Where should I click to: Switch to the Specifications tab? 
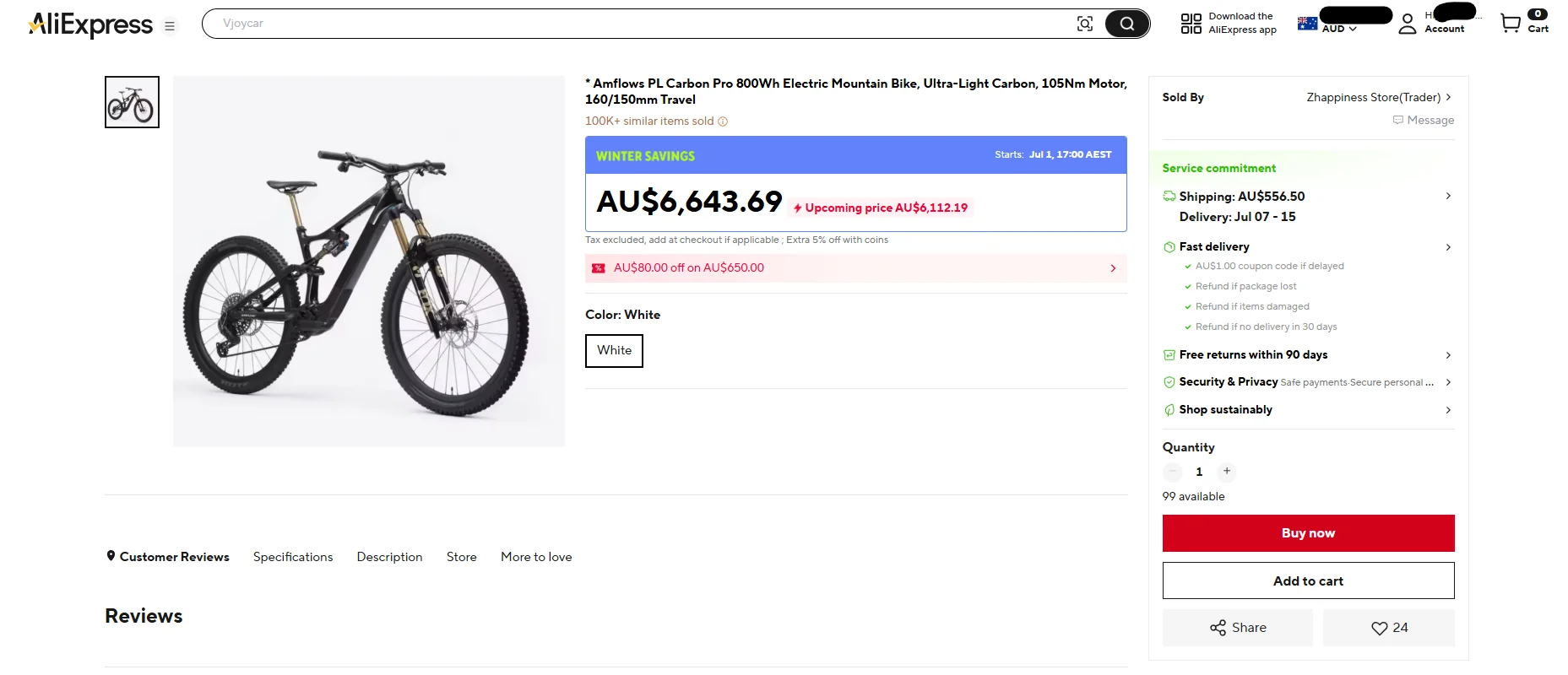tap(293, 557)
